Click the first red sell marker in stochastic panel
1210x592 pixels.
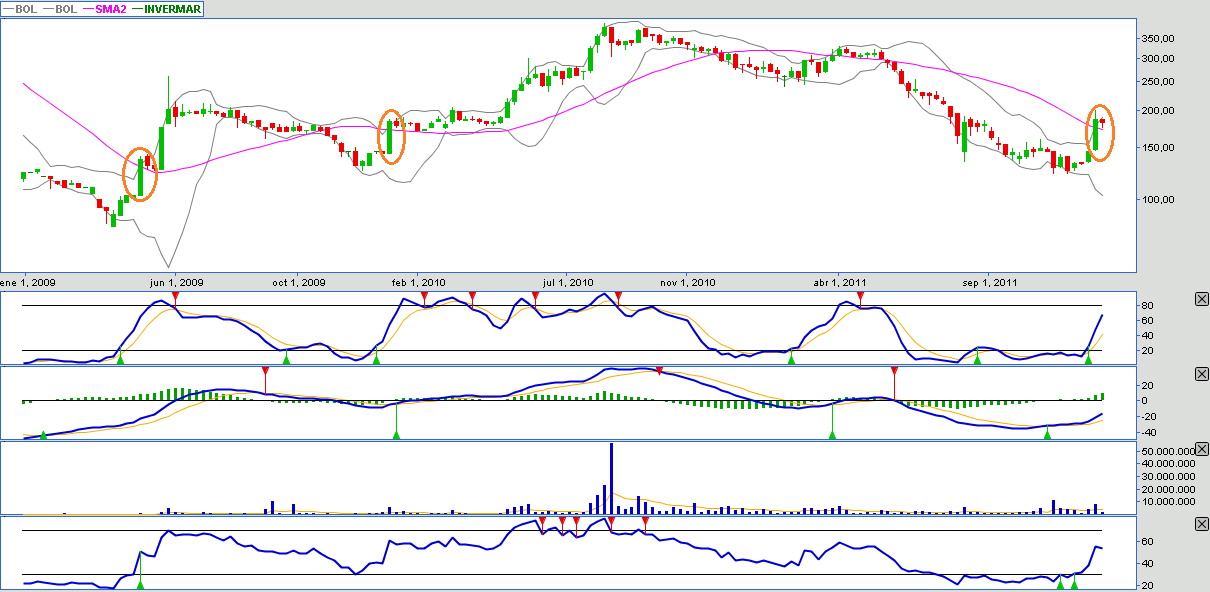pyautogui.click(x=175, y=297)
